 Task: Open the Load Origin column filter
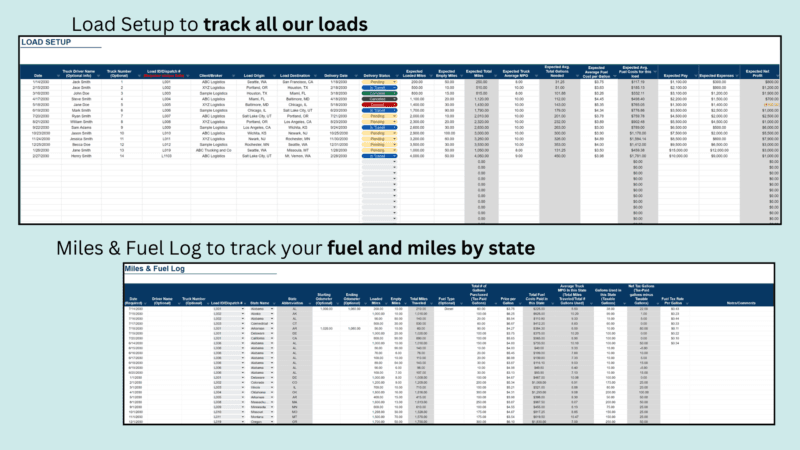coord(274,76)
